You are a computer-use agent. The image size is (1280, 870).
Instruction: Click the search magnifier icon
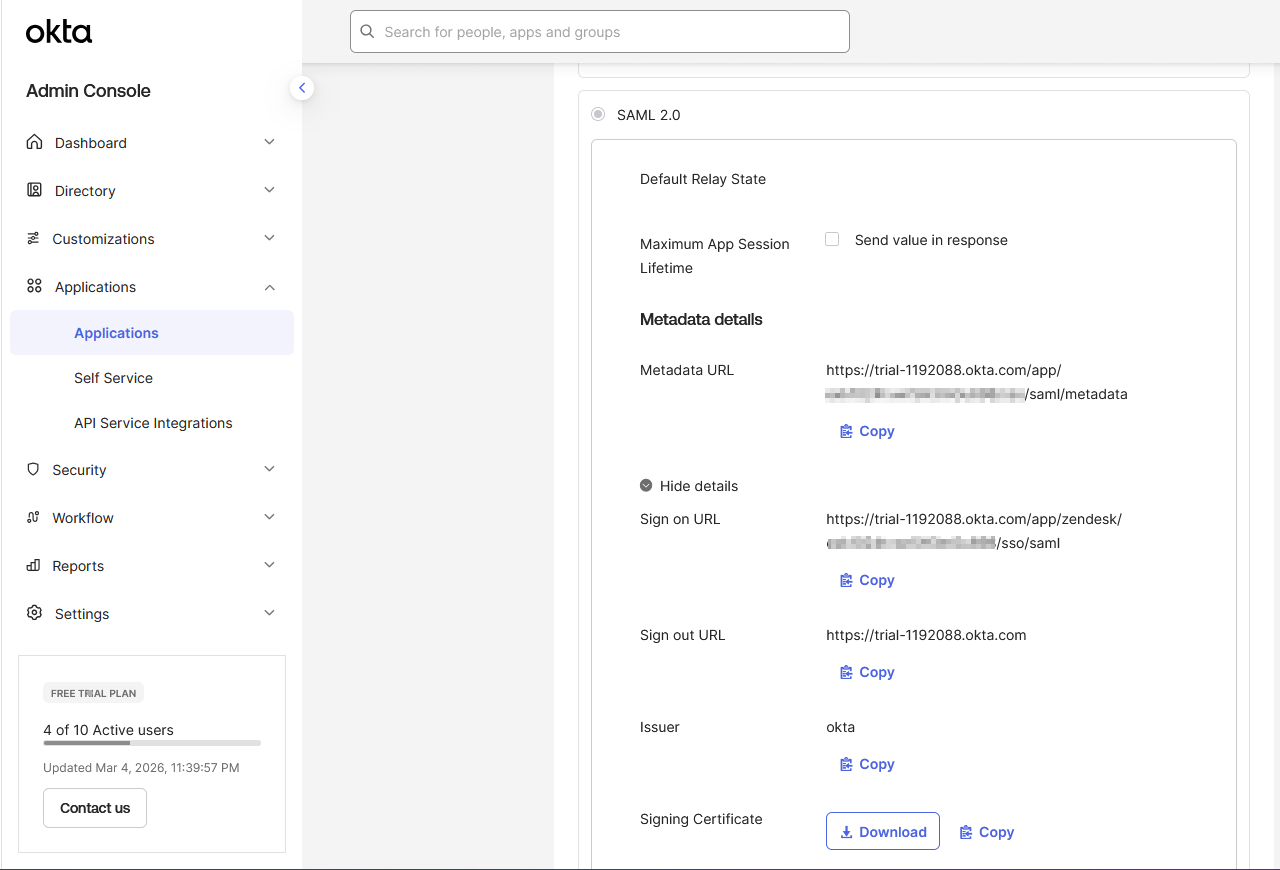pos(368,32)
